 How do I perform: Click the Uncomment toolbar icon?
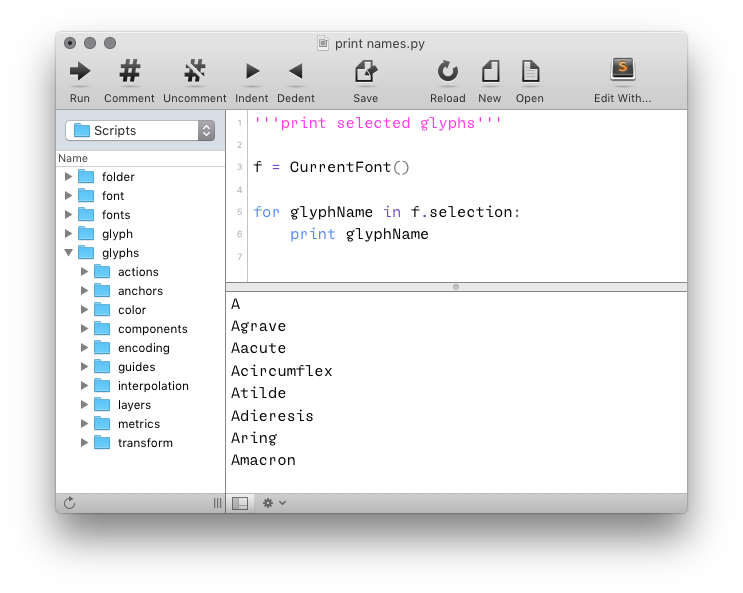[195, 71]
